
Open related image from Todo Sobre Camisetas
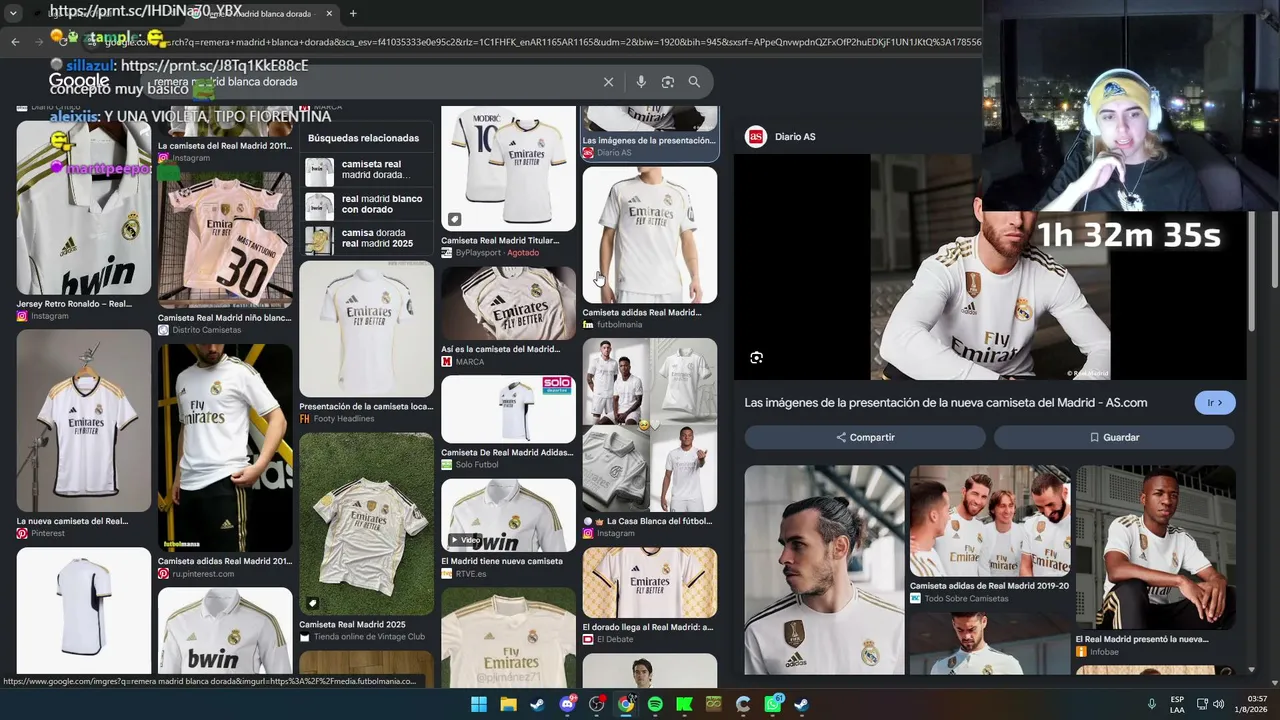(x=990, y=521)
